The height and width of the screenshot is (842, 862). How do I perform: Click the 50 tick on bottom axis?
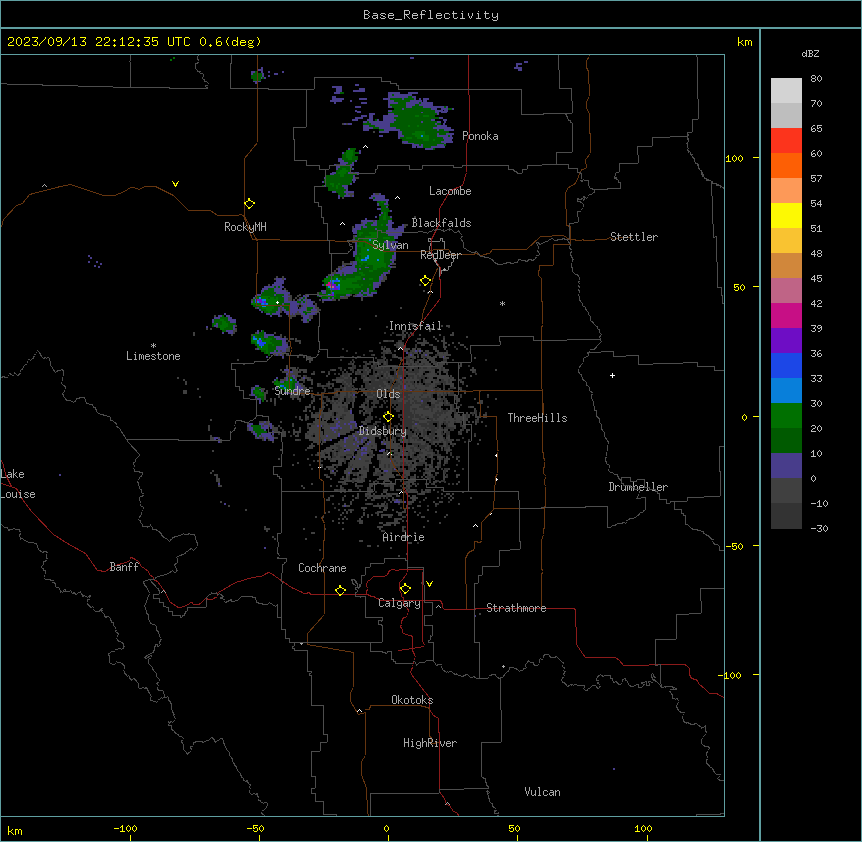pos(514,828)
